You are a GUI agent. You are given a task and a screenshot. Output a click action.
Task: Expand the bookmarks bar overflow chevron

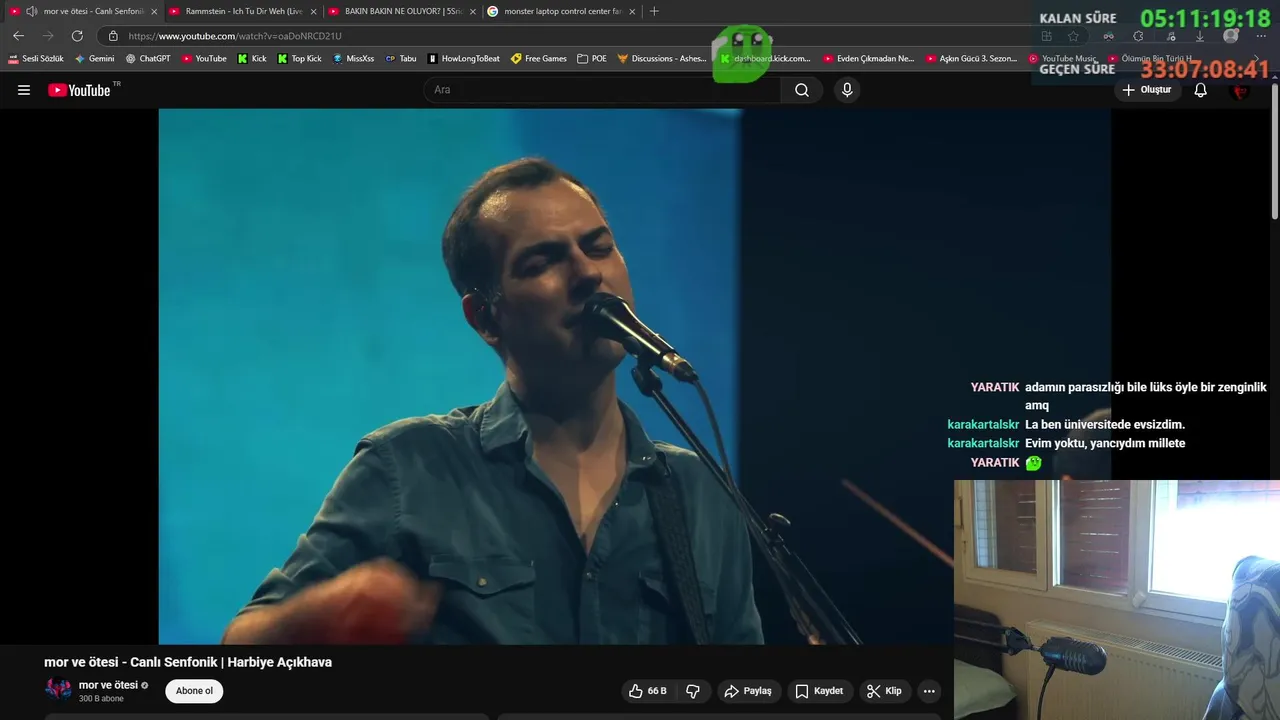point(1257,59)
